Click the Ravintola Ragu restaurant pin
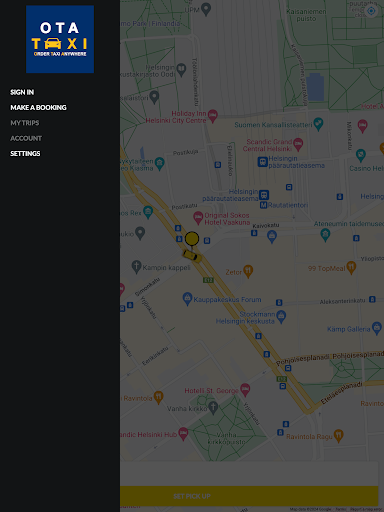Image resolution: width=384 pixels, height=512 pixels. [339, 435]
